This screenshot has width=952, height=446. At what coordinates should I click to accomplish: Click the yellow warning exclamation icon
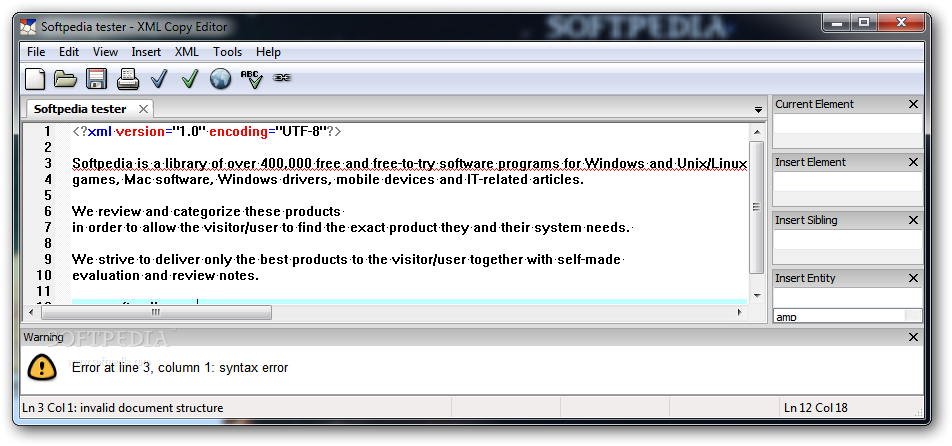[x=42, y=367]
